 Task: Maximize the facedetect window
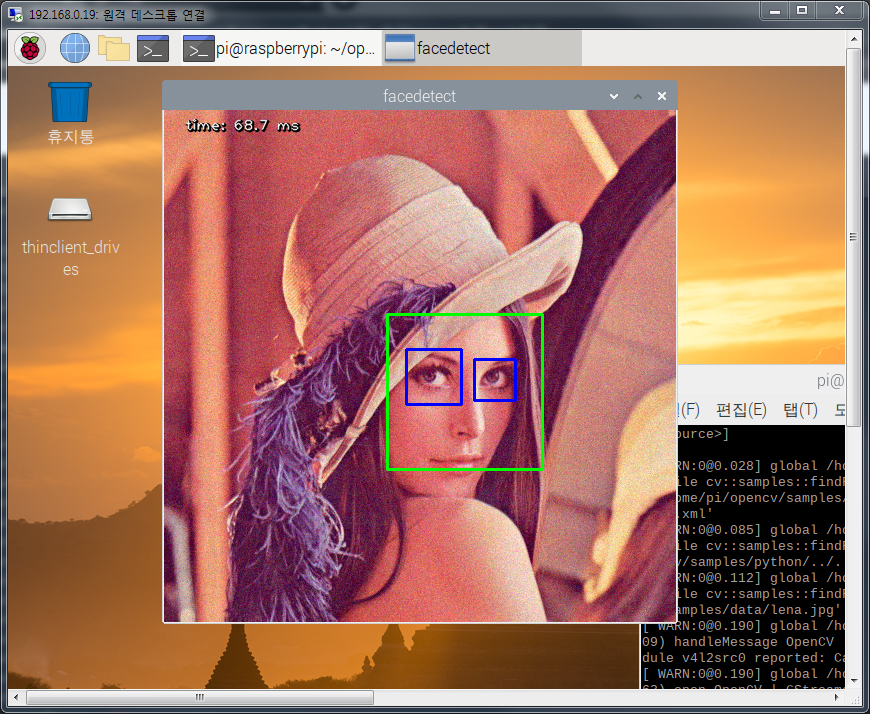coord(638,96)
